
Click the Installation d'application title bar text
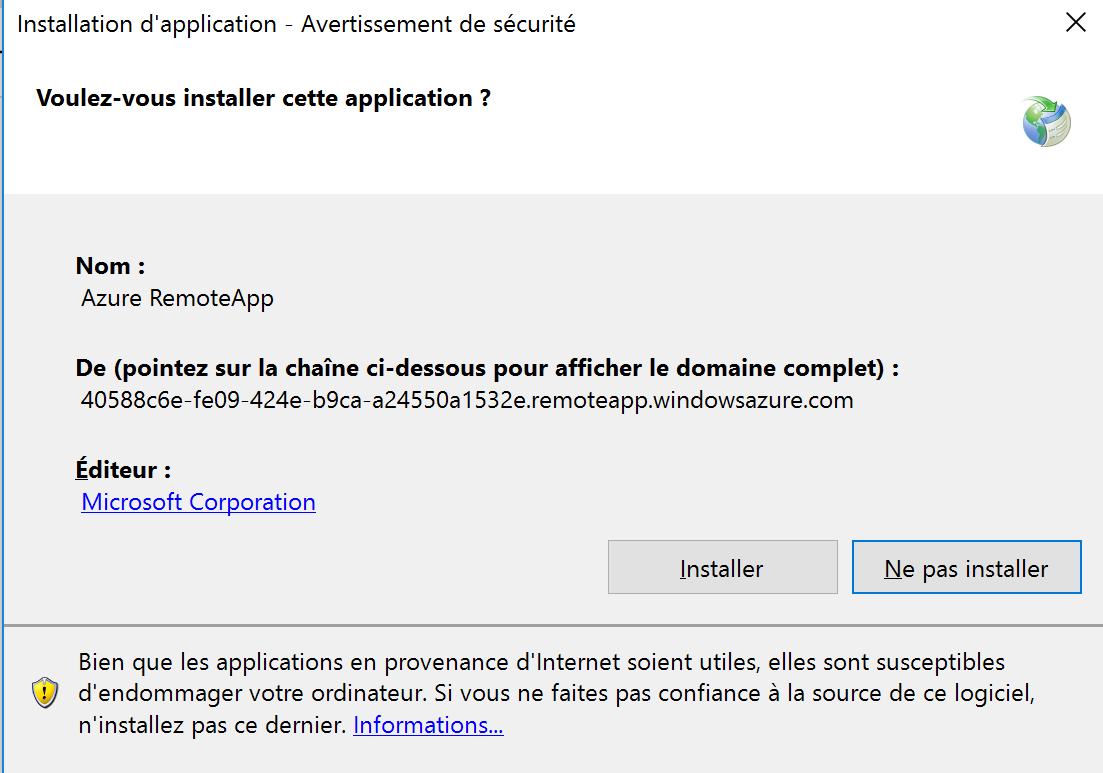147,24
